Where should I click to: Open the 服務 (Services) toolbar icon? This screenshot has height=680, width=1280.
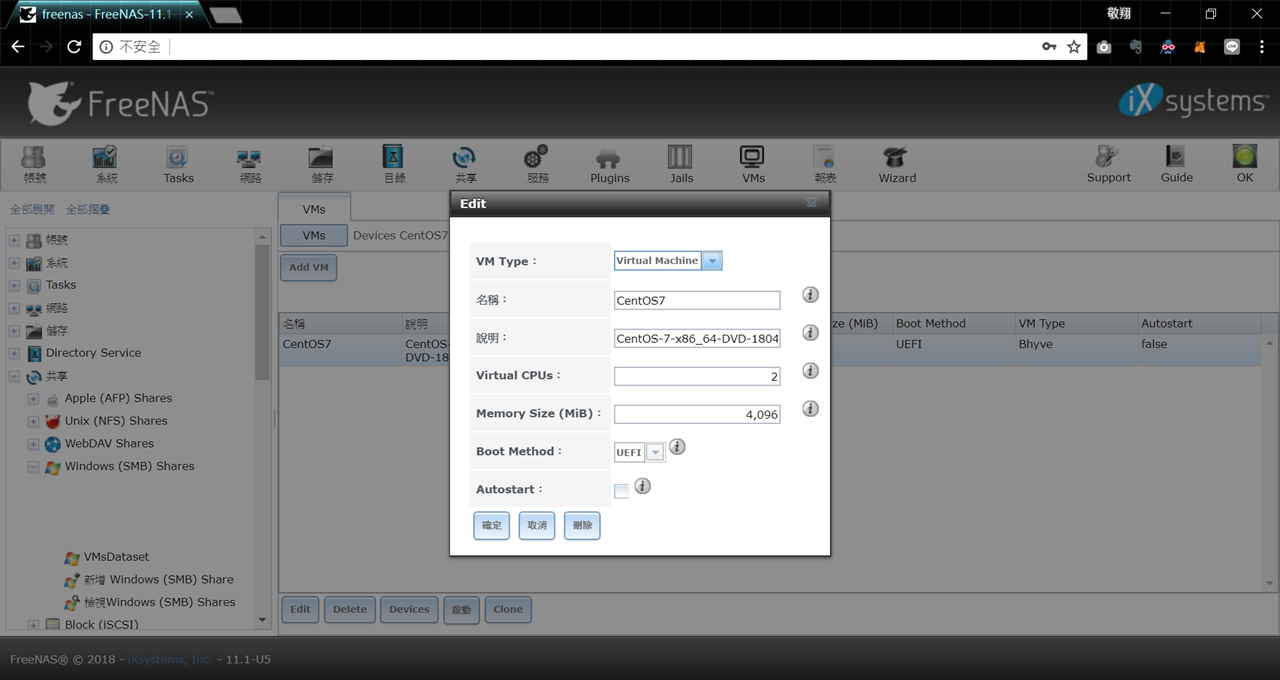pyautogui.click(x=537, y=164)
